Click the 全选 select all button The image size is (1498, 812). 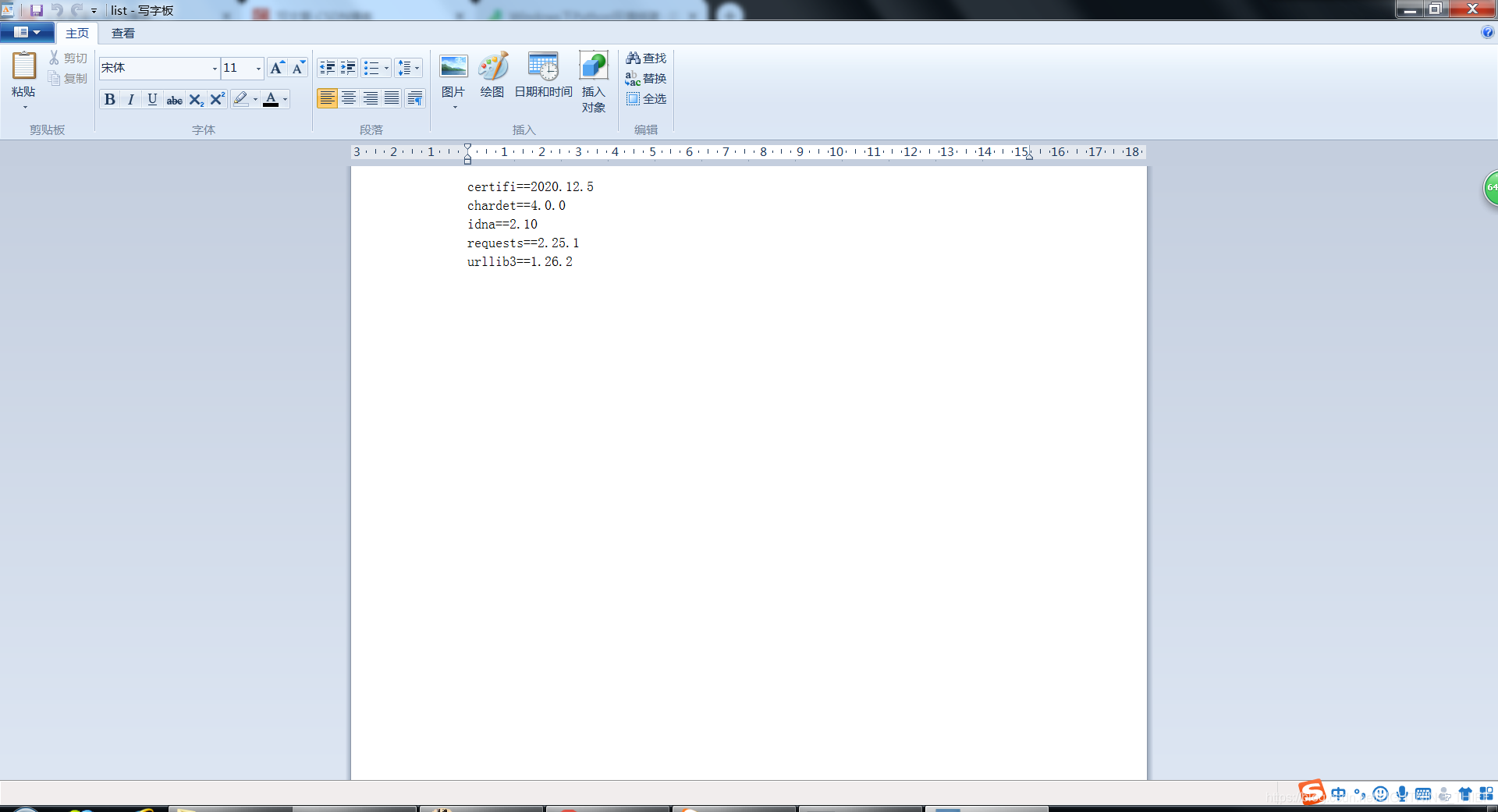pyautogui.click(x=646, y=99)
